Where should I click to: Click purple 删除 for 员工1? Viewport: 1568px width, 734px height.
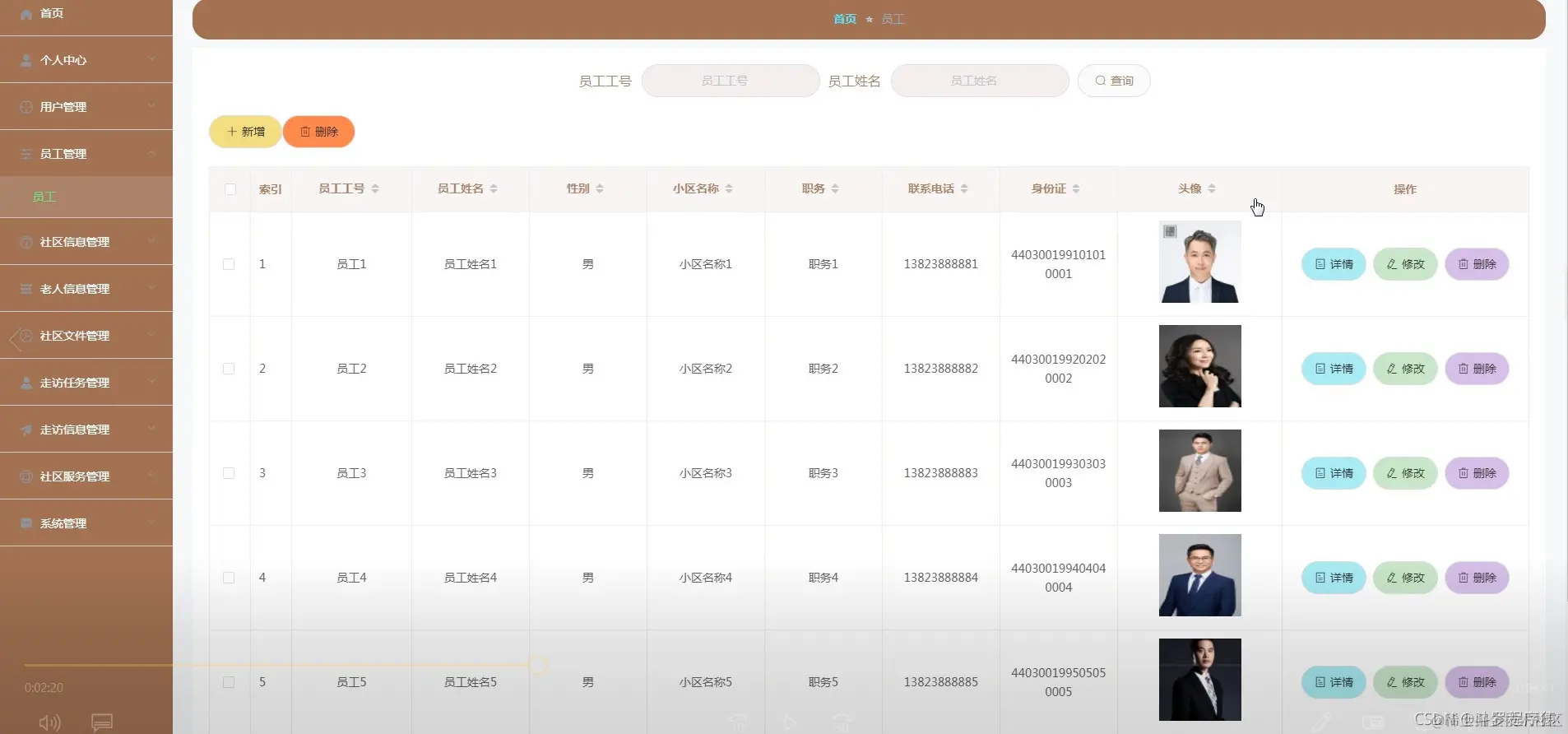coord(1477,264)
